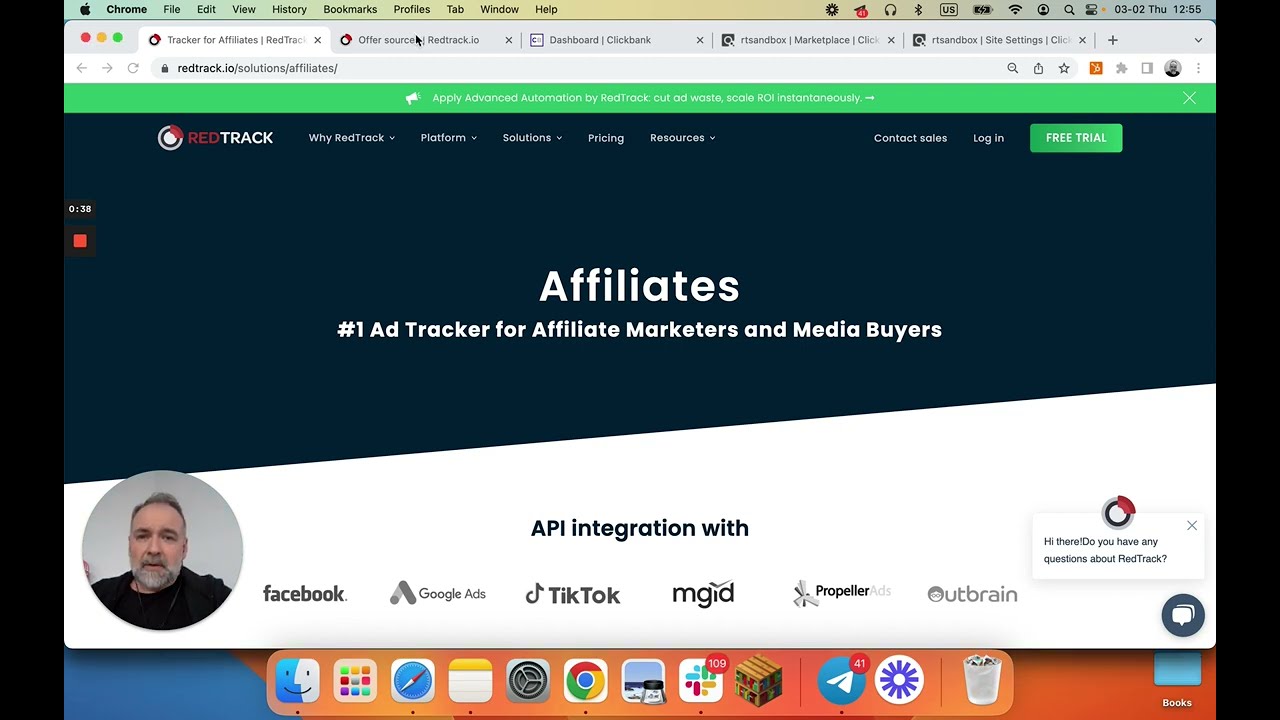The width and height of the screenshot is (1280, 720).
Task: Open the Chrome extensions puzzle icon
Action: 1121,68
